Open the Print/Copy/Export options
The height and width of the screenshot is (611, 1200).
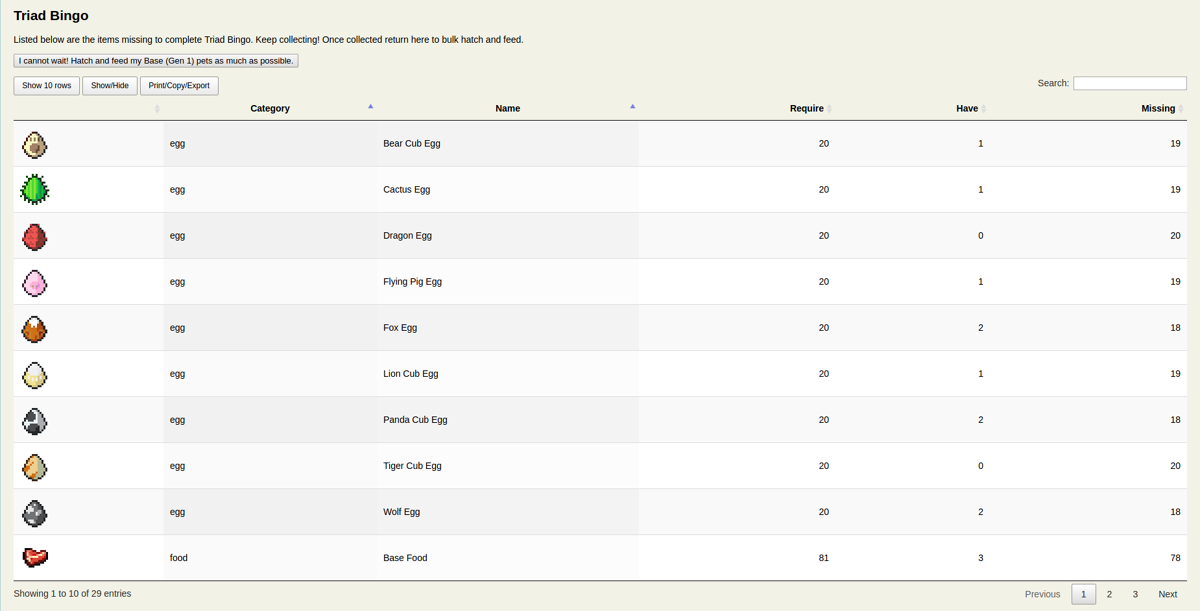[179, 85]
